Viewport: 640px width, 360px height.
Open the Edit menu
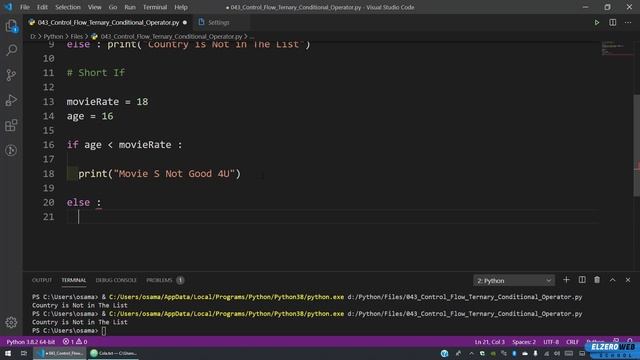coord(42,7)
